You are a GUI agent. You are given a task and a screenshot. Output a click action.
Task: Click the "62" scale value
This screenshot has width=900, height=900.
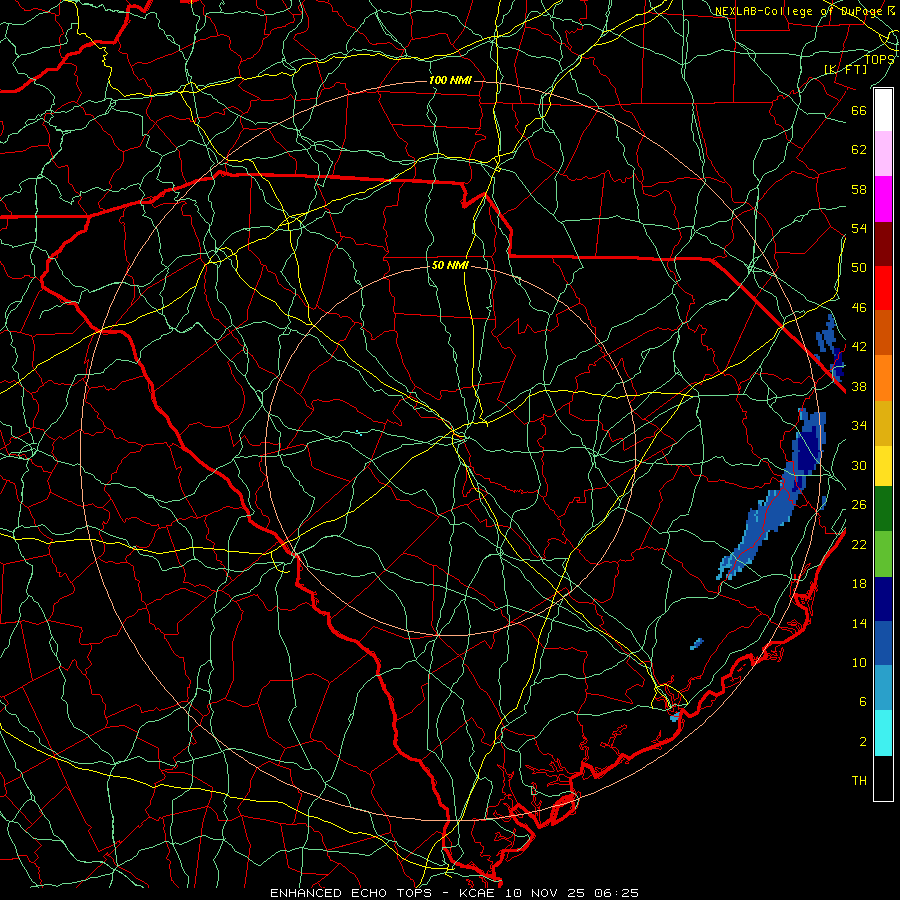point(859,150)
